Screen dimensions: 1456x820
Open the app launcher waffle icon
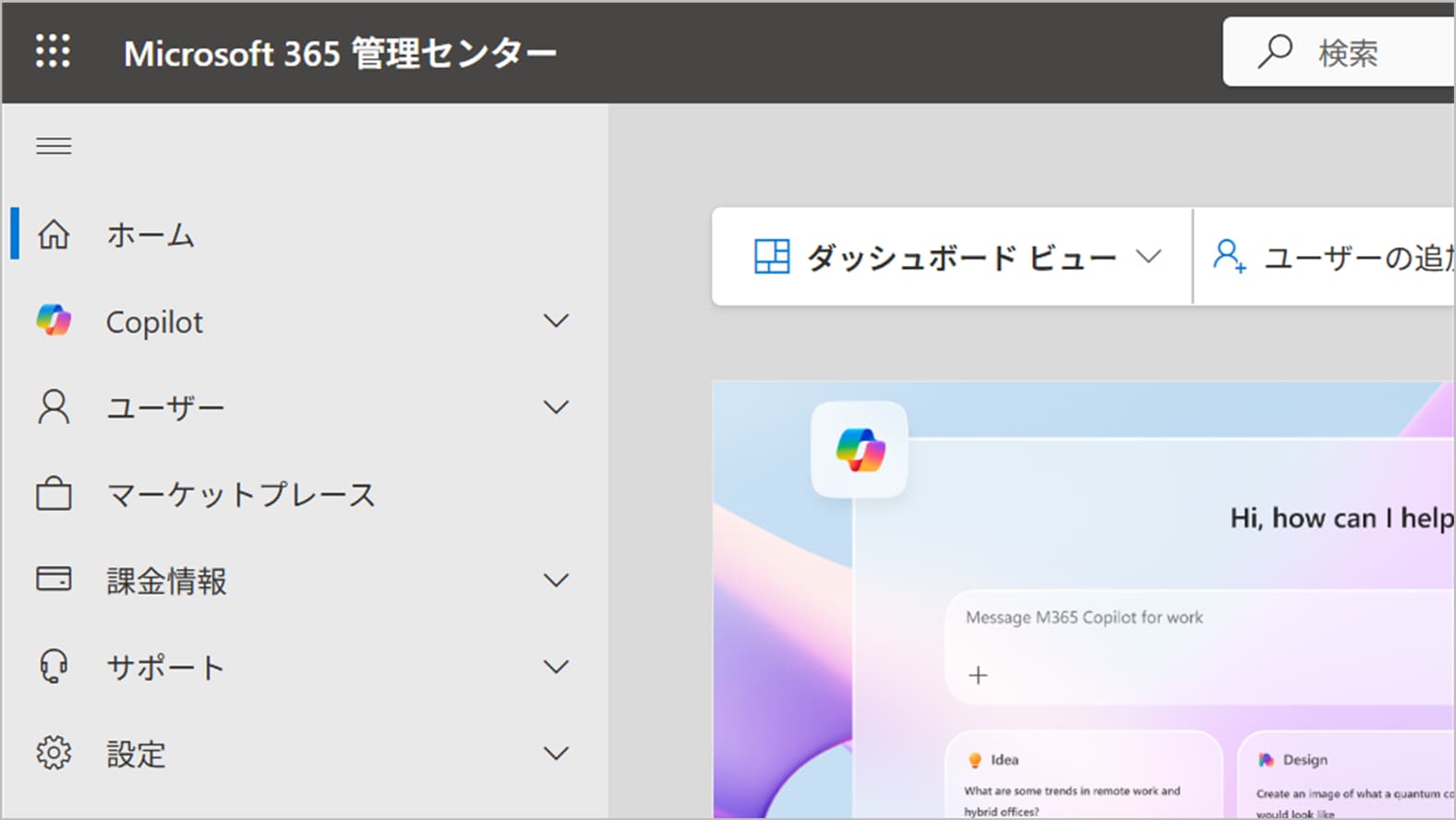(53, 52)
